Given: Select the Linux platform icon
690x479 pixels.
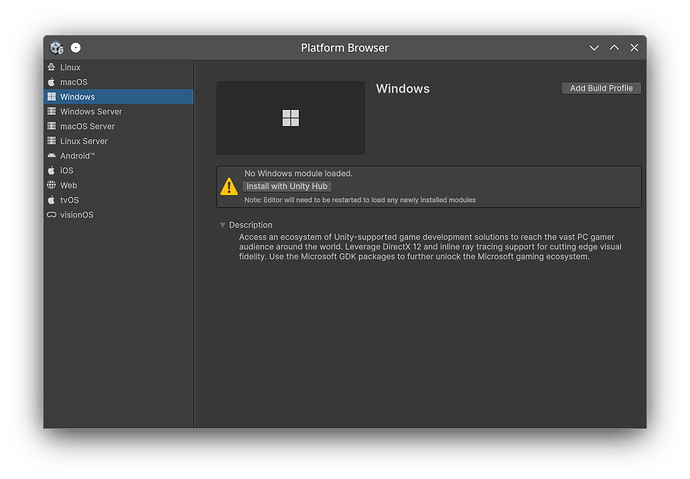Looking at the screenshot, I should [x=51, y=67].
